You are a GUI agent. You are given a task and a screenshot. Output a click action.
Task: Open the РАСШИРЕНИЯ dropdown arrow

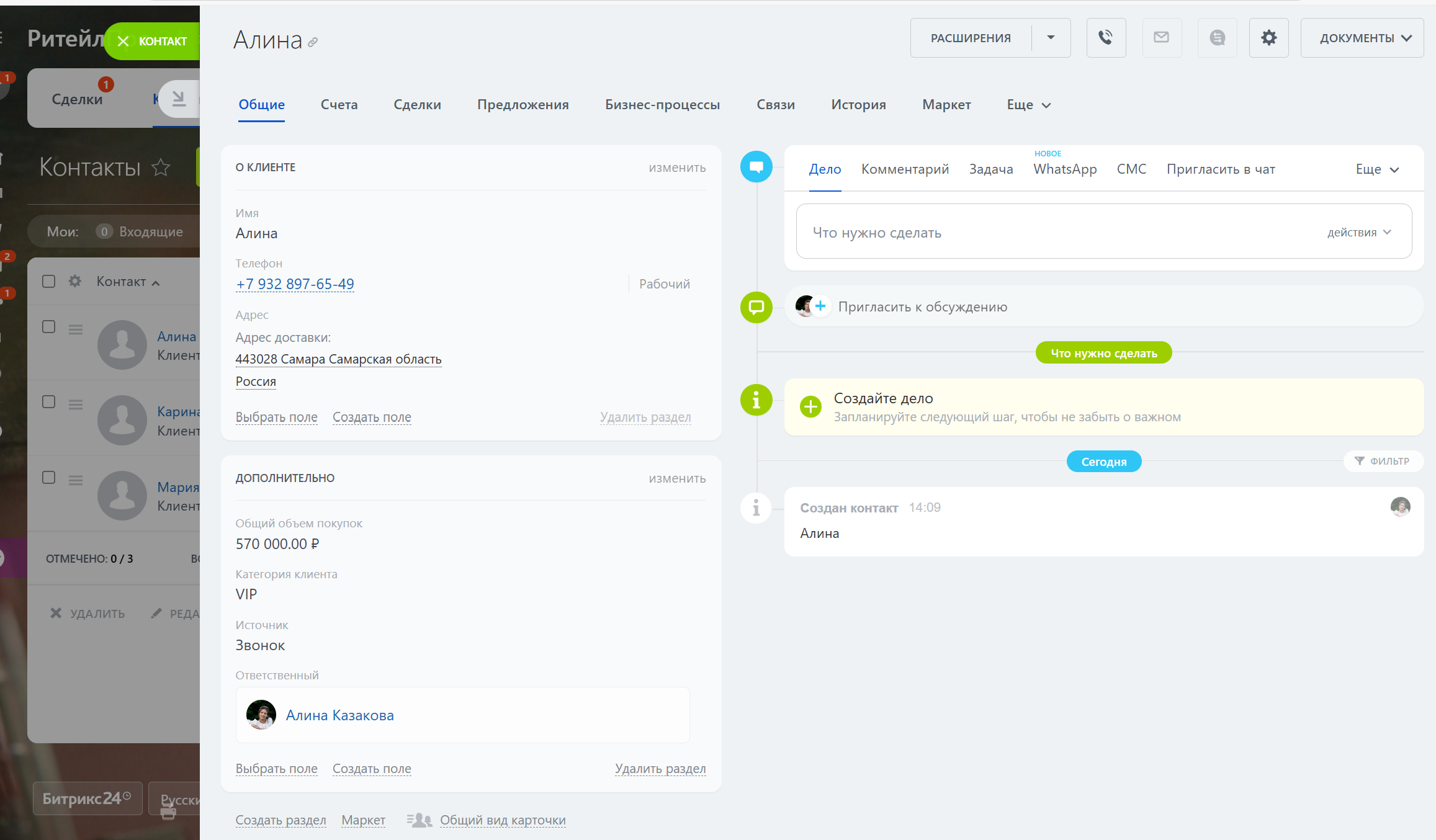click(1051, 38)
